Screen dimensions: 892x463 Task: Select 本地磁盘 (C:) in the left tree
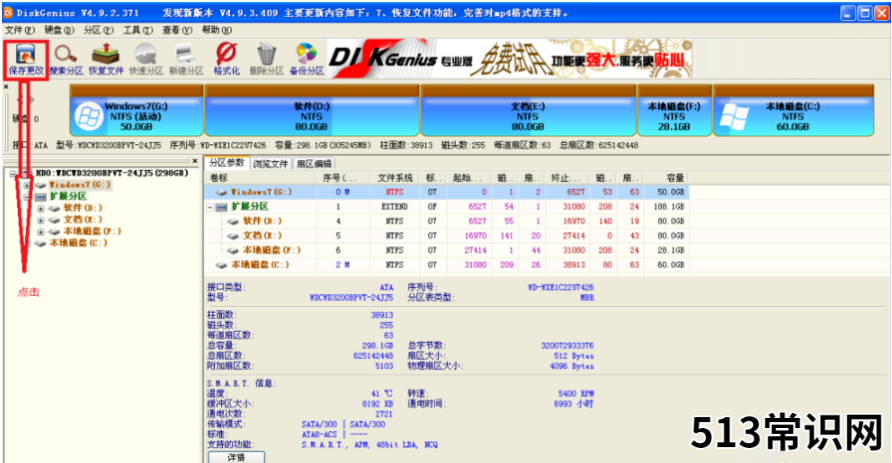point(78,243)
